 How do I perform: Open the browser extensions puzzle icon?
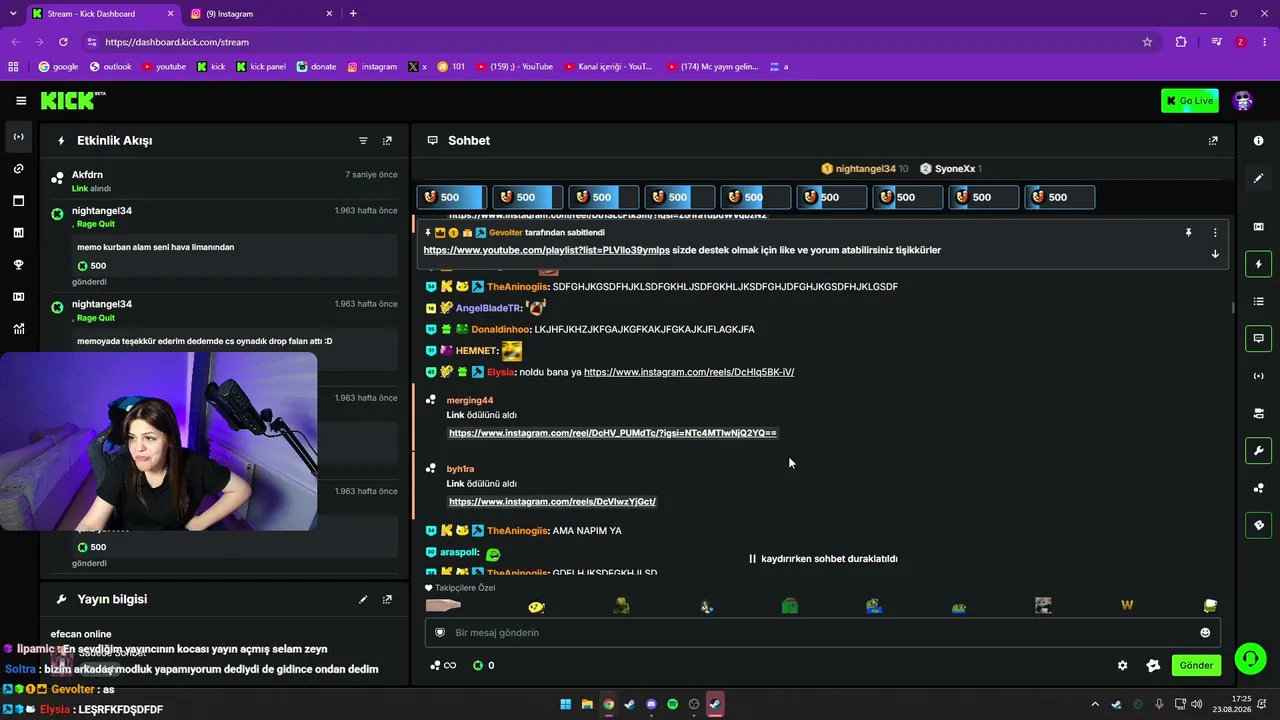click(1181, 42)
